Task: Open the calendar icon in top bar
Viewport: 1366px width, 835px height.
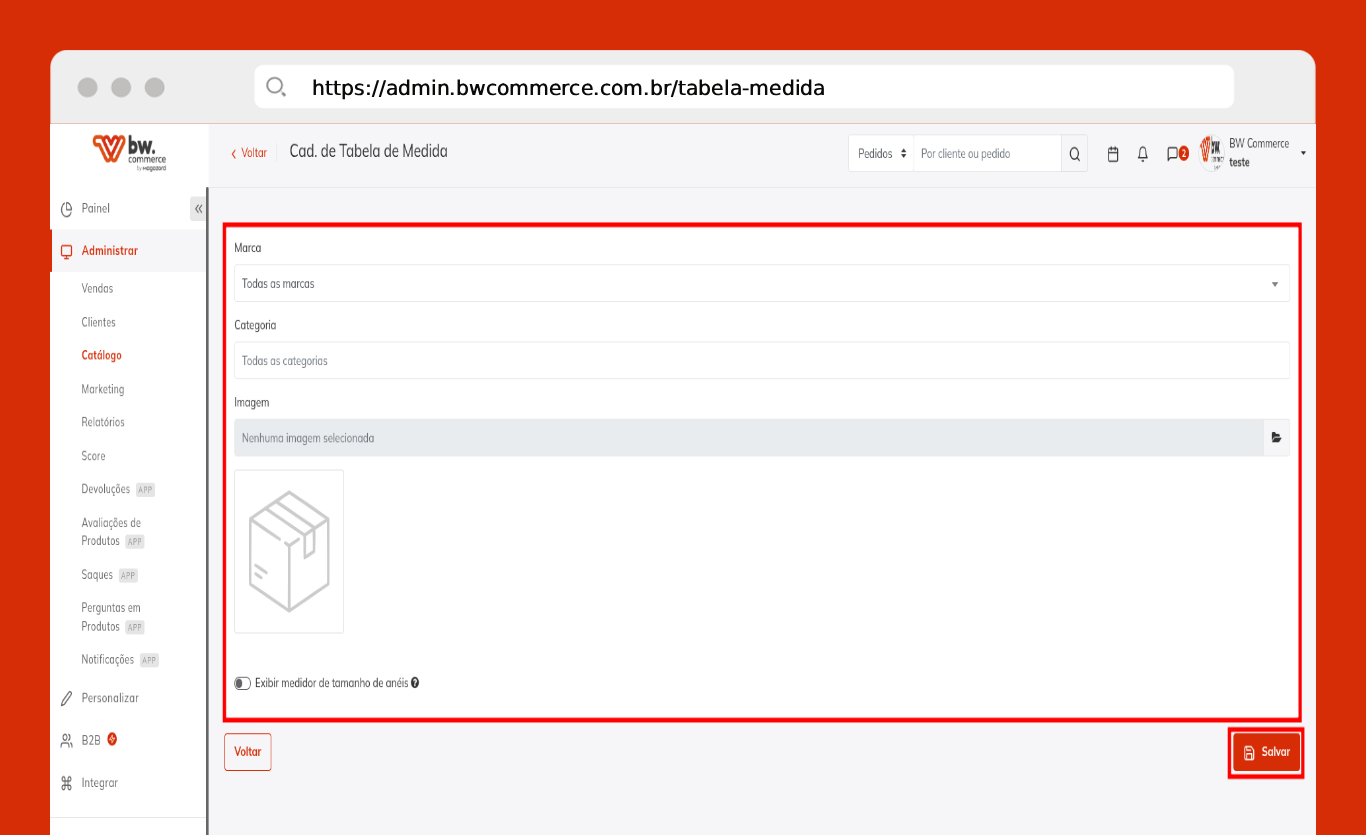Action: point(1113,154)
